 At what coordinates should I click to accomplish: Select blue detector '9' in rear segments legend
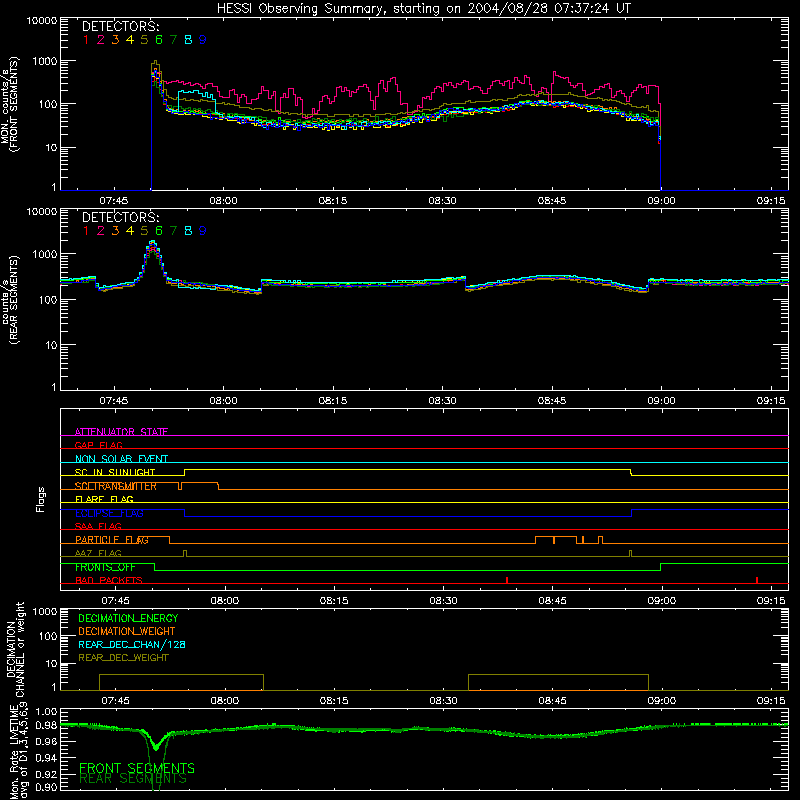click(203, 231)
